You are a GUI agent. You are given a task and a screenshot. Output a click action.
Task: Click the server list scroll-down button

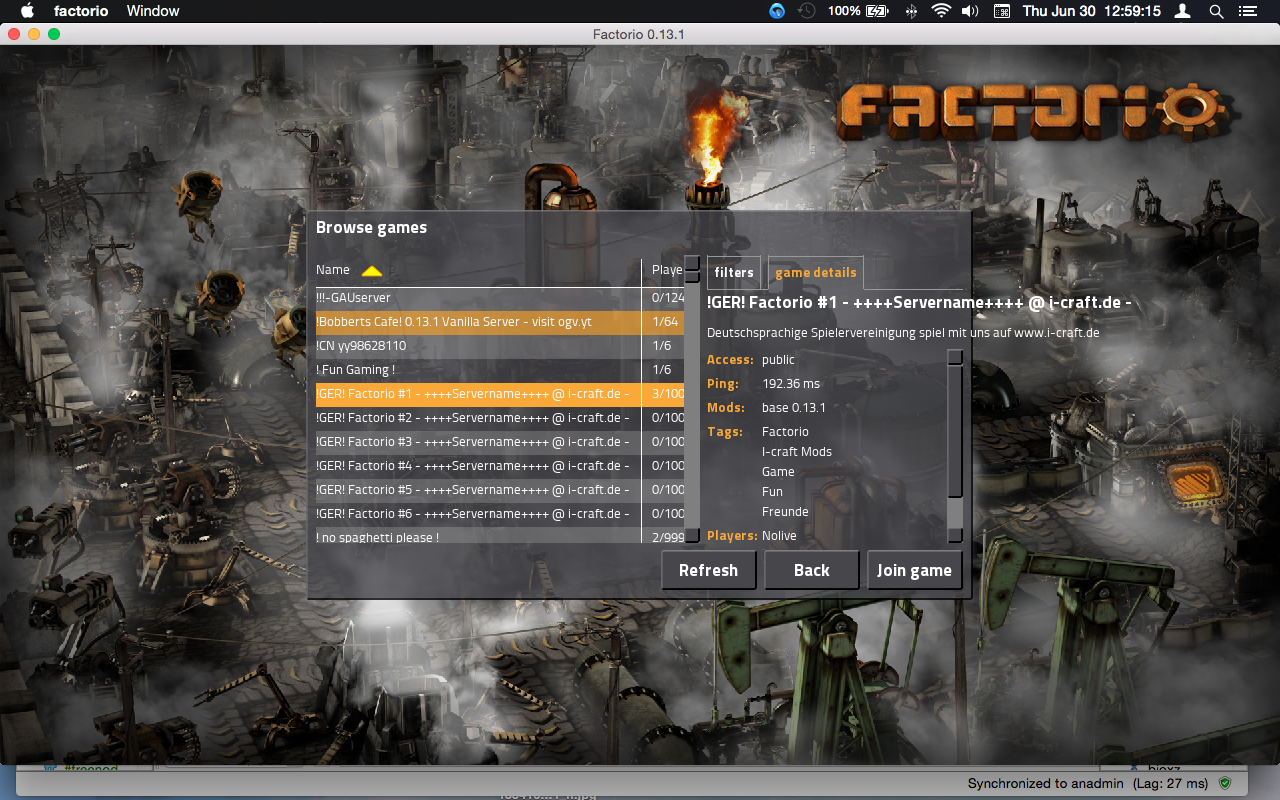(692, 536)
